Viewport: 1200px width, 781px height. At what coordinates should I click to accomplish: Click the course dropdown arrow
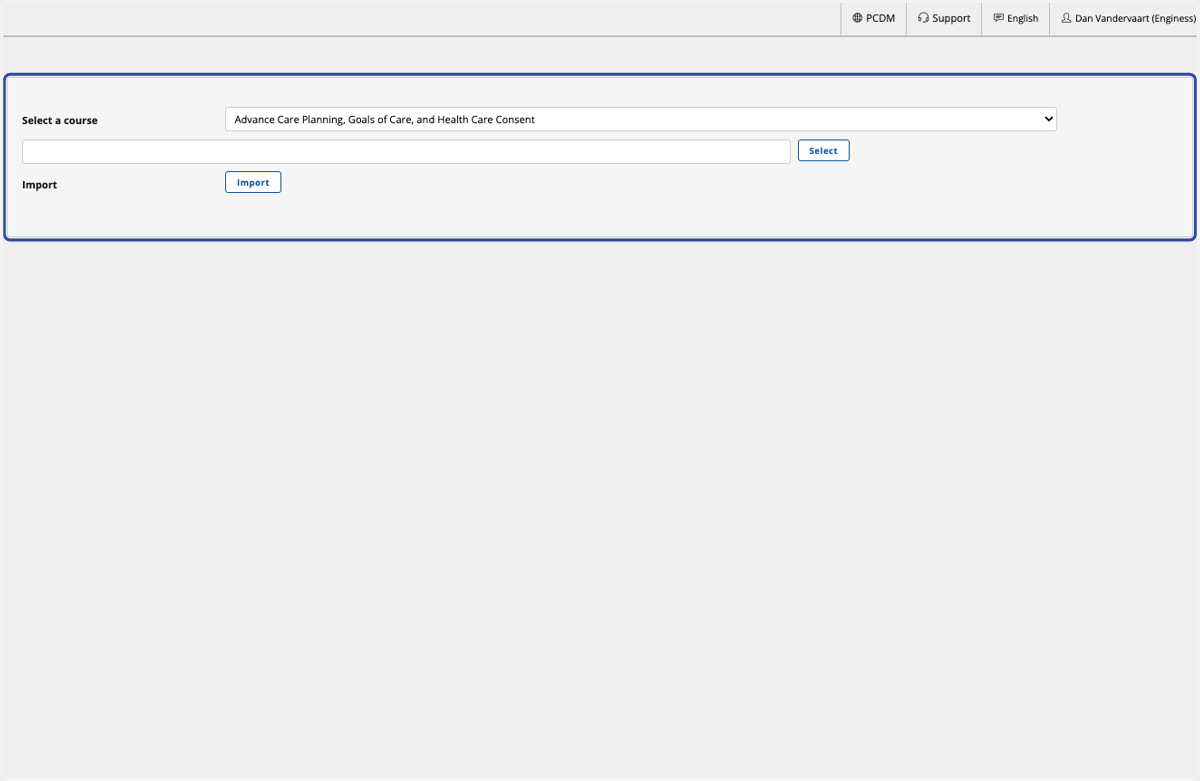(x=1048, y=119)
